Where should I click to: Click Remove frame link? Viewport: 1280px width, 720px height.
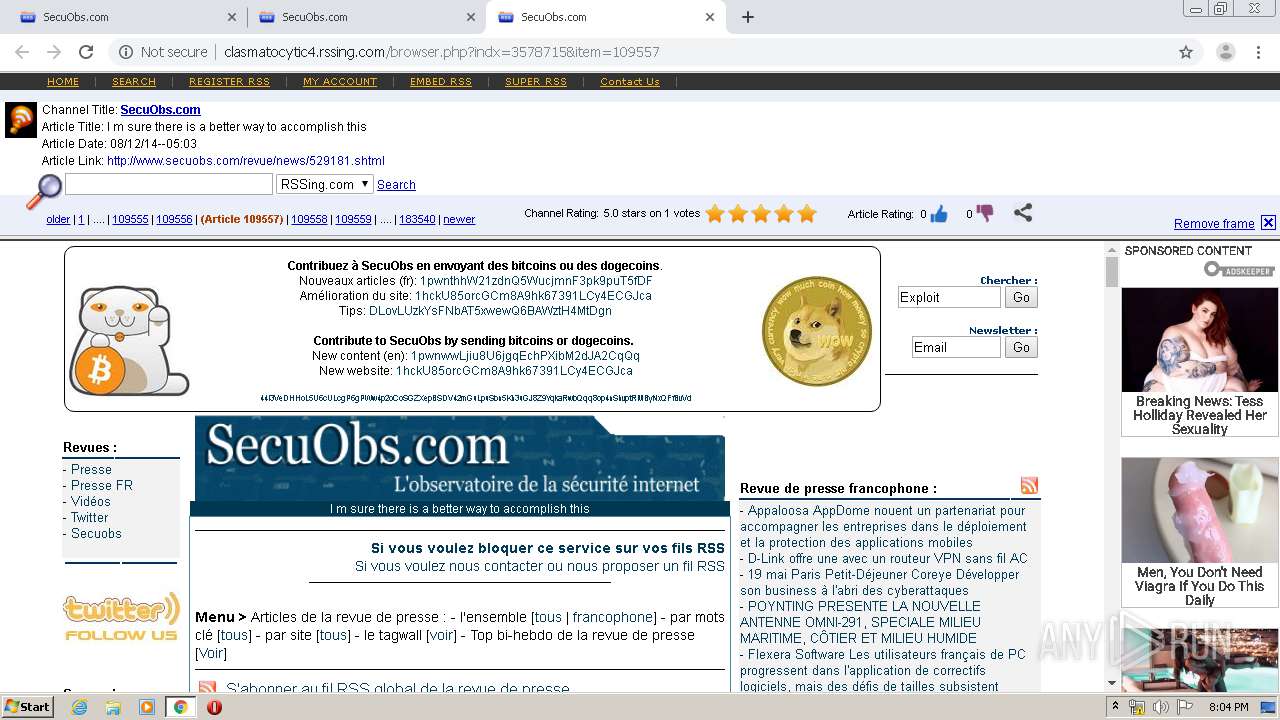click(x=1214, y=224)
